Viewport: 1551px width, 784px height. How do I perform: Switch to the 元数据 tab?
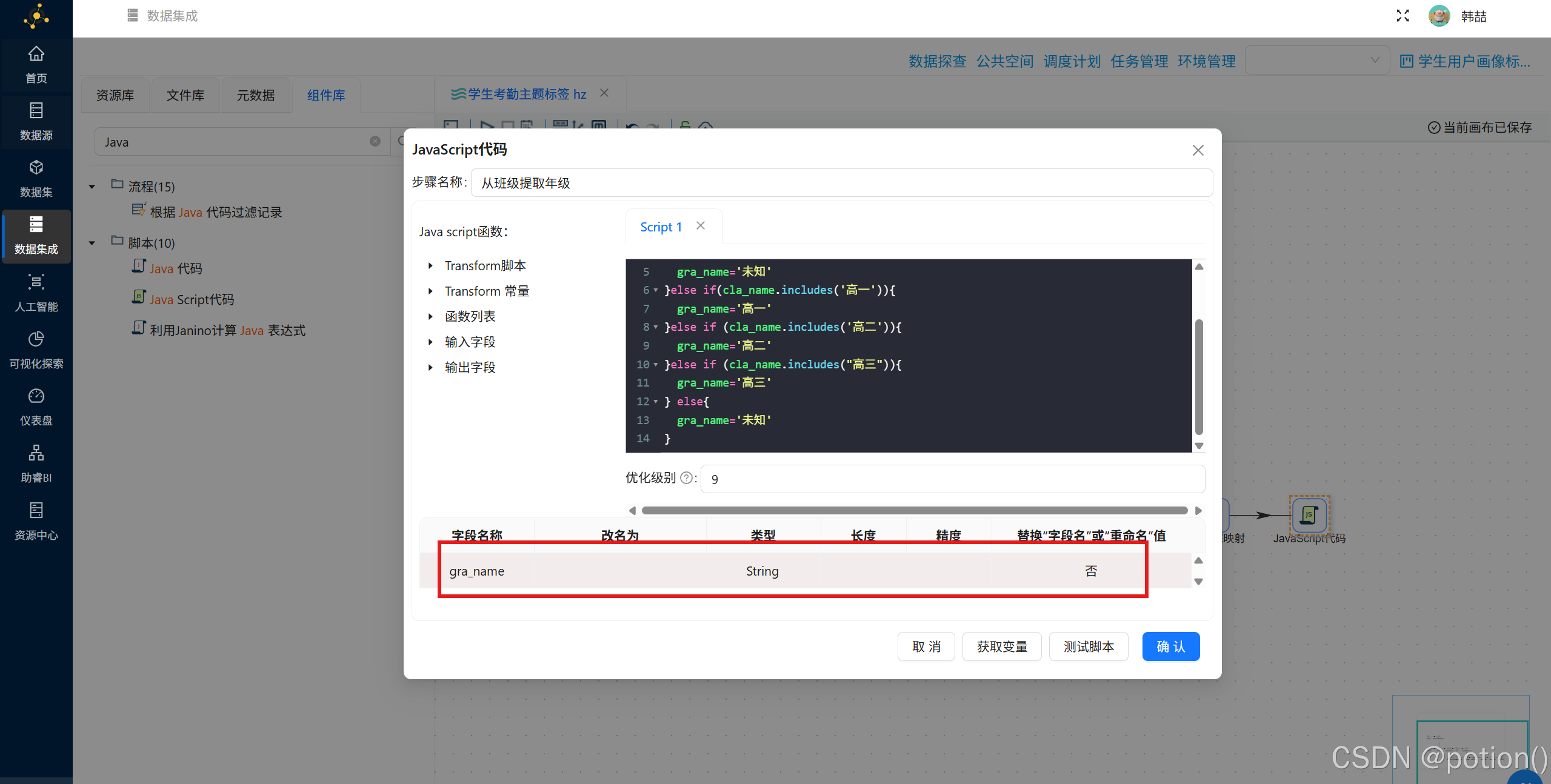tap(256, 95)
